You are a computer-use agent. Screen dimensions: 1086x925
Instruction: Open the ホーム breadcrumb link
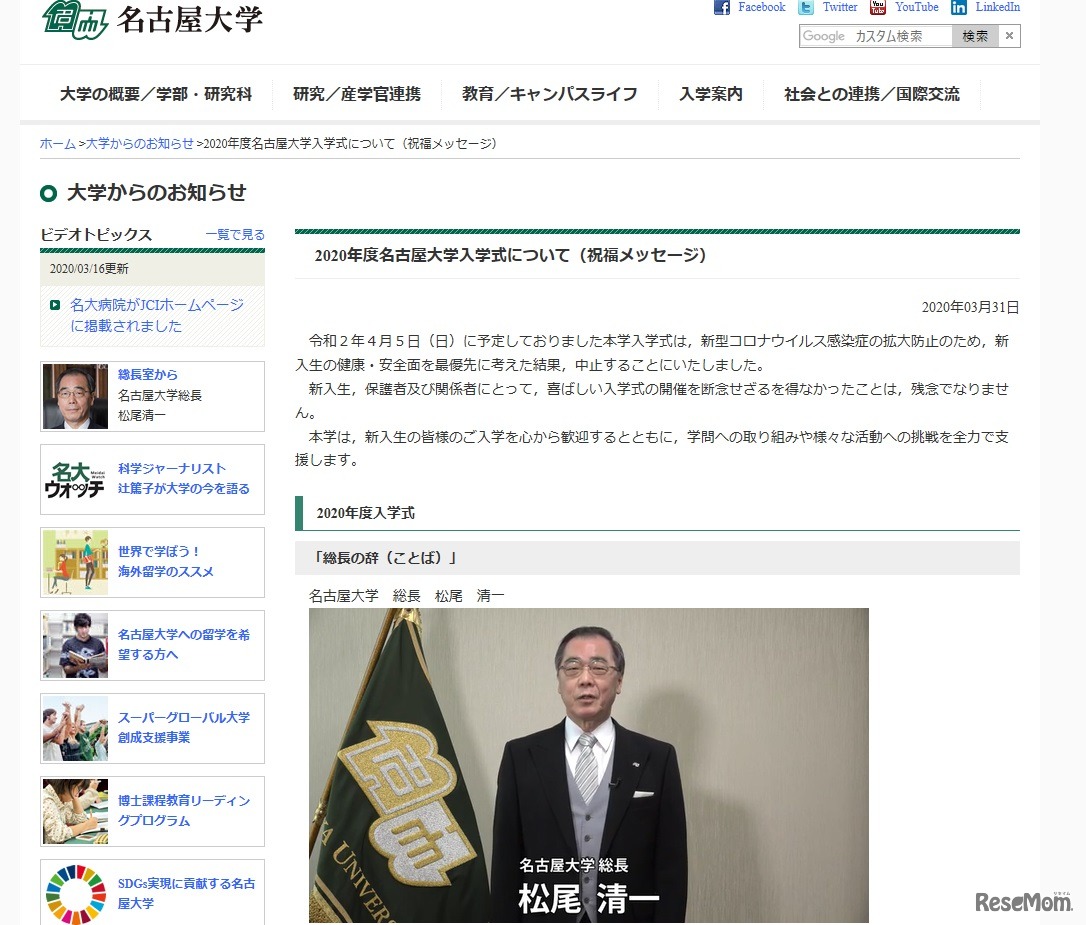(x=56, y=143)
